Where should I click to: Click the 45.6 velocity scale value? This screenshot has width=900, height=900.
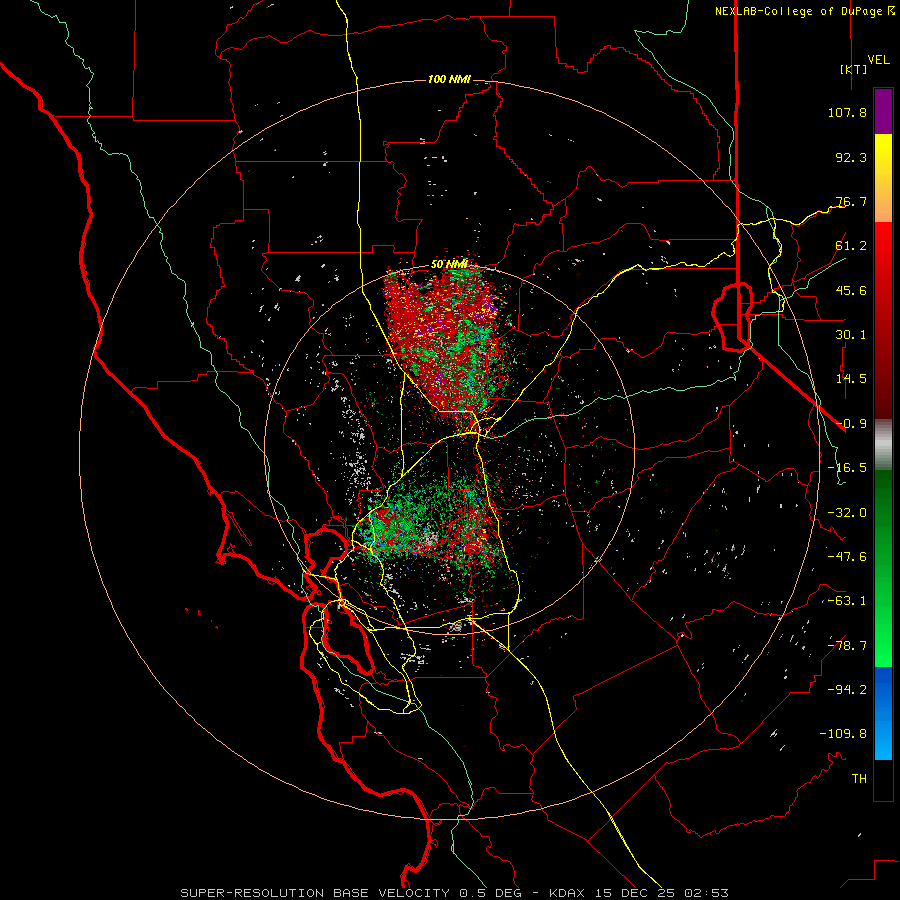click(x=851, y=290)
